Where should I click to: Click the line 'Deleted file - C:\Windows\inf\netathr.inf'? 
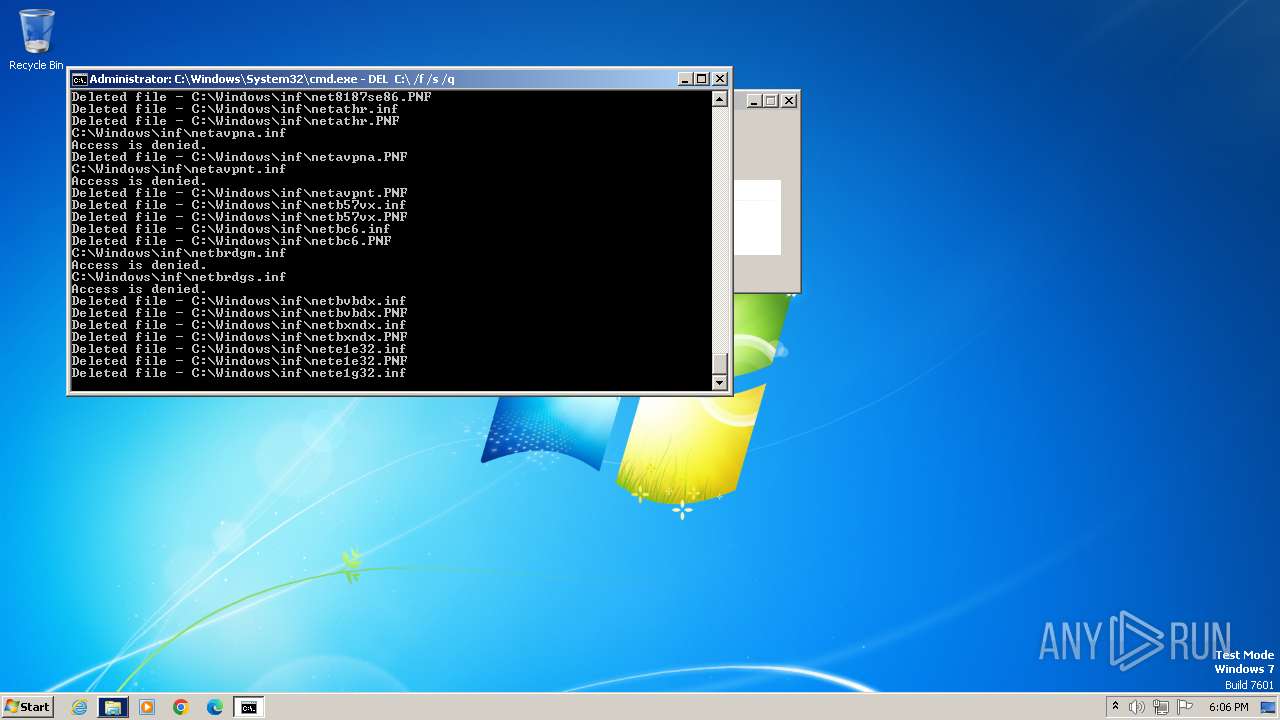[x=235, y=109]
